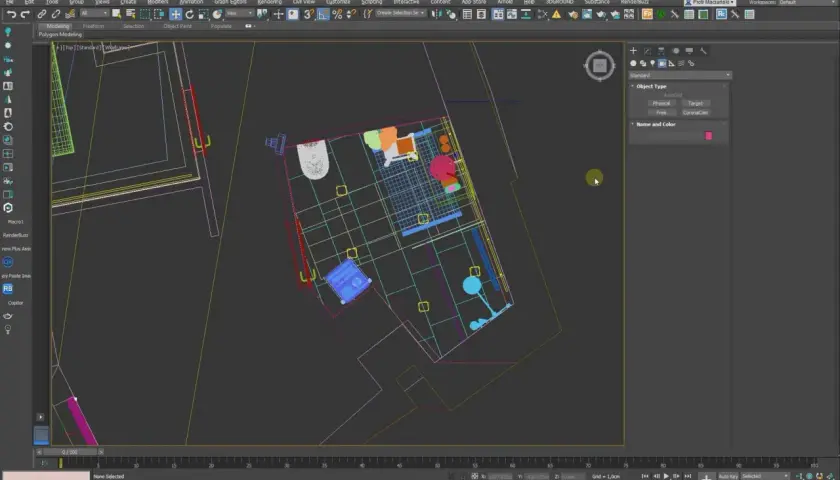Image resolution: width=840 pixels, height=480 pixels.
Task: Collapse the Object Type rollout
Action: click(651, 86)
